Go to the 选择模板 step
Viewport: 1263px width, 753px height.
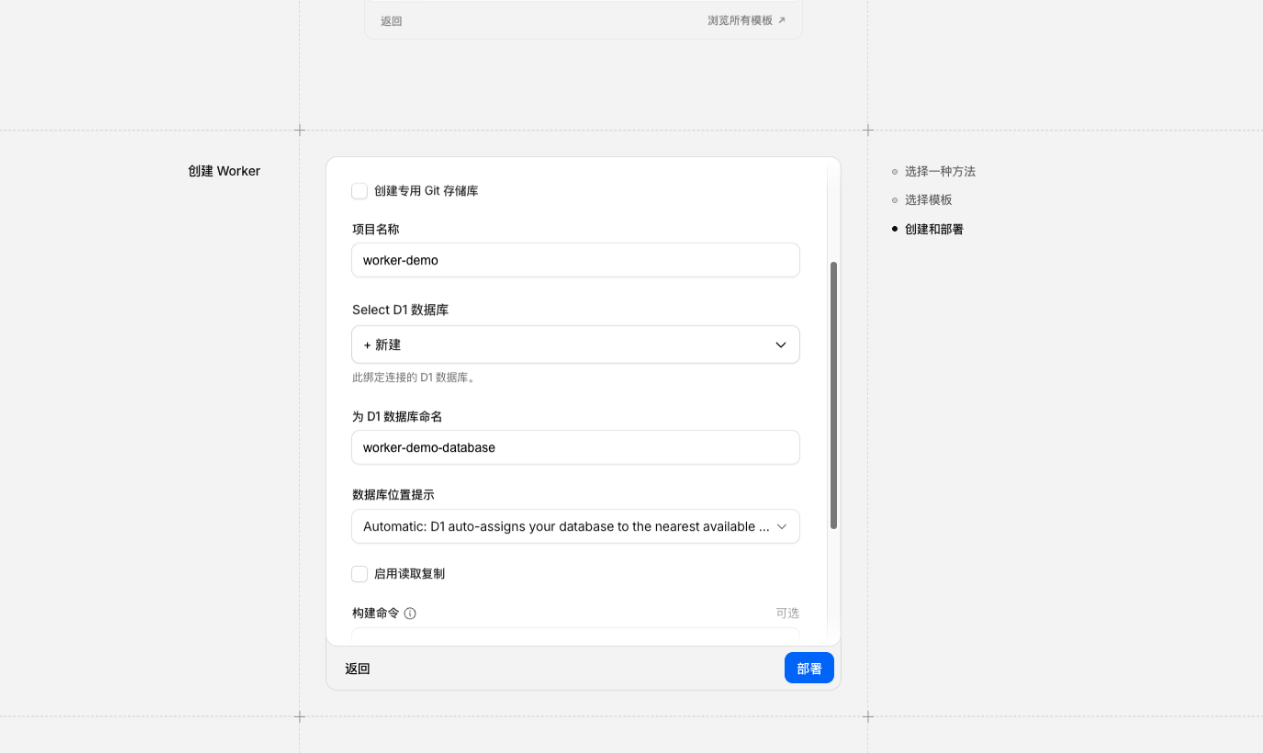pyautogui.click(x=927, y=200)
